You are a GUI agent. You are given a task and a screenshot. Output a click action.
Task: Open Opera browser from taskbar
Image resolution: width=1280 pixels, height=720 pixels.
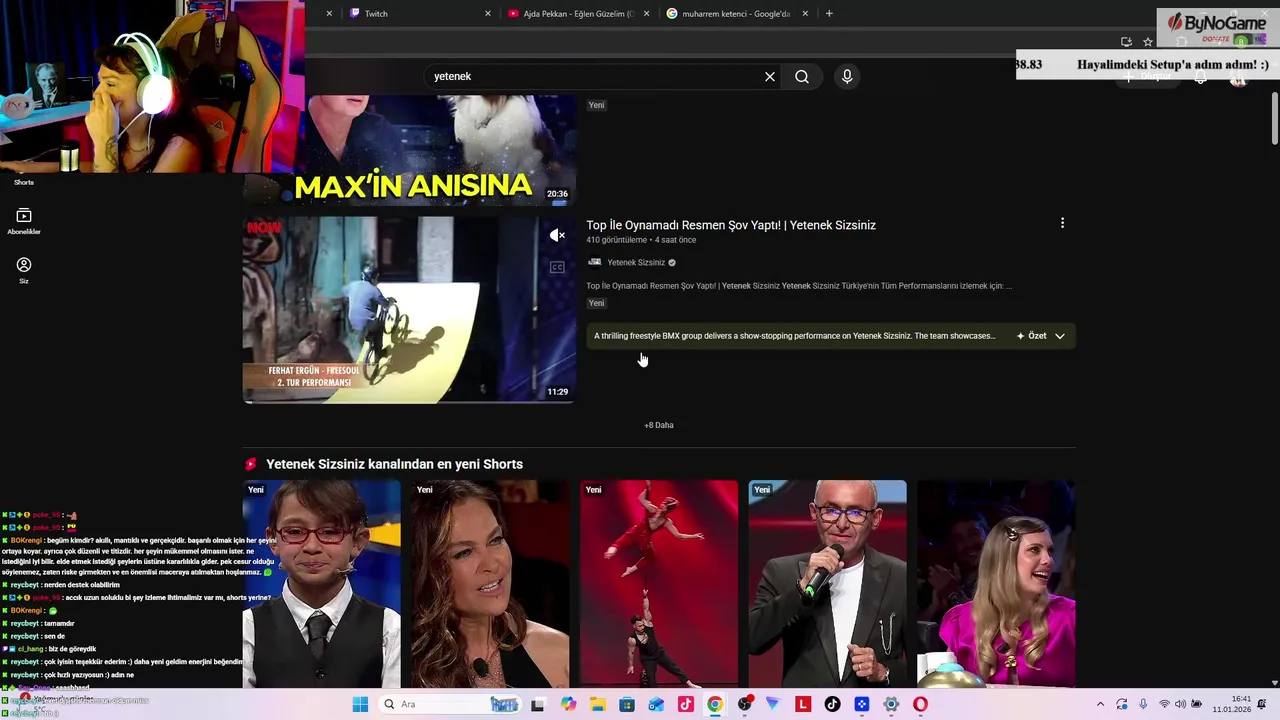[920, 704]
